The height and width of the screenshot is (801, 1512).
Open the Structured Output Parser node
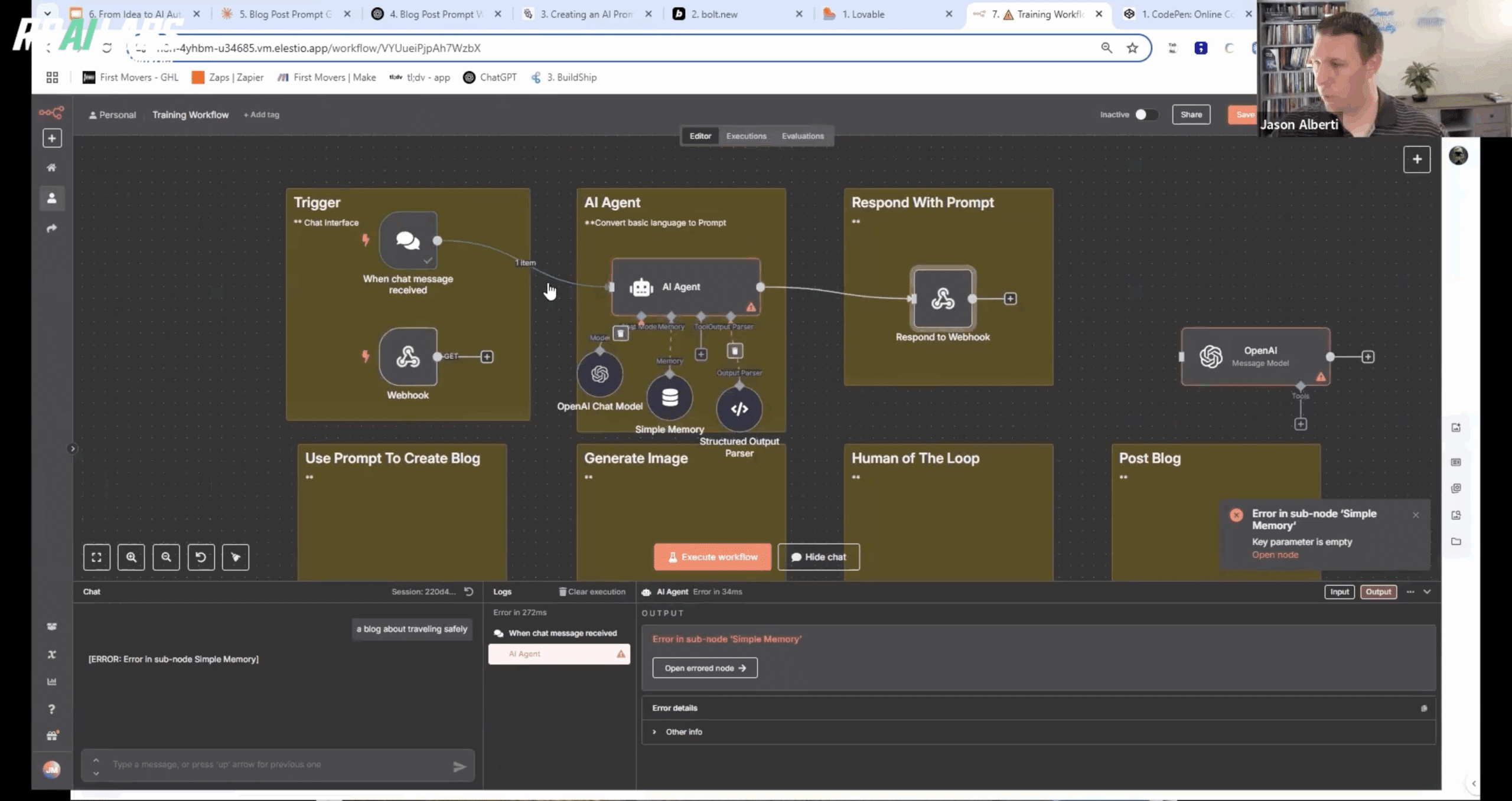[739, 409]
